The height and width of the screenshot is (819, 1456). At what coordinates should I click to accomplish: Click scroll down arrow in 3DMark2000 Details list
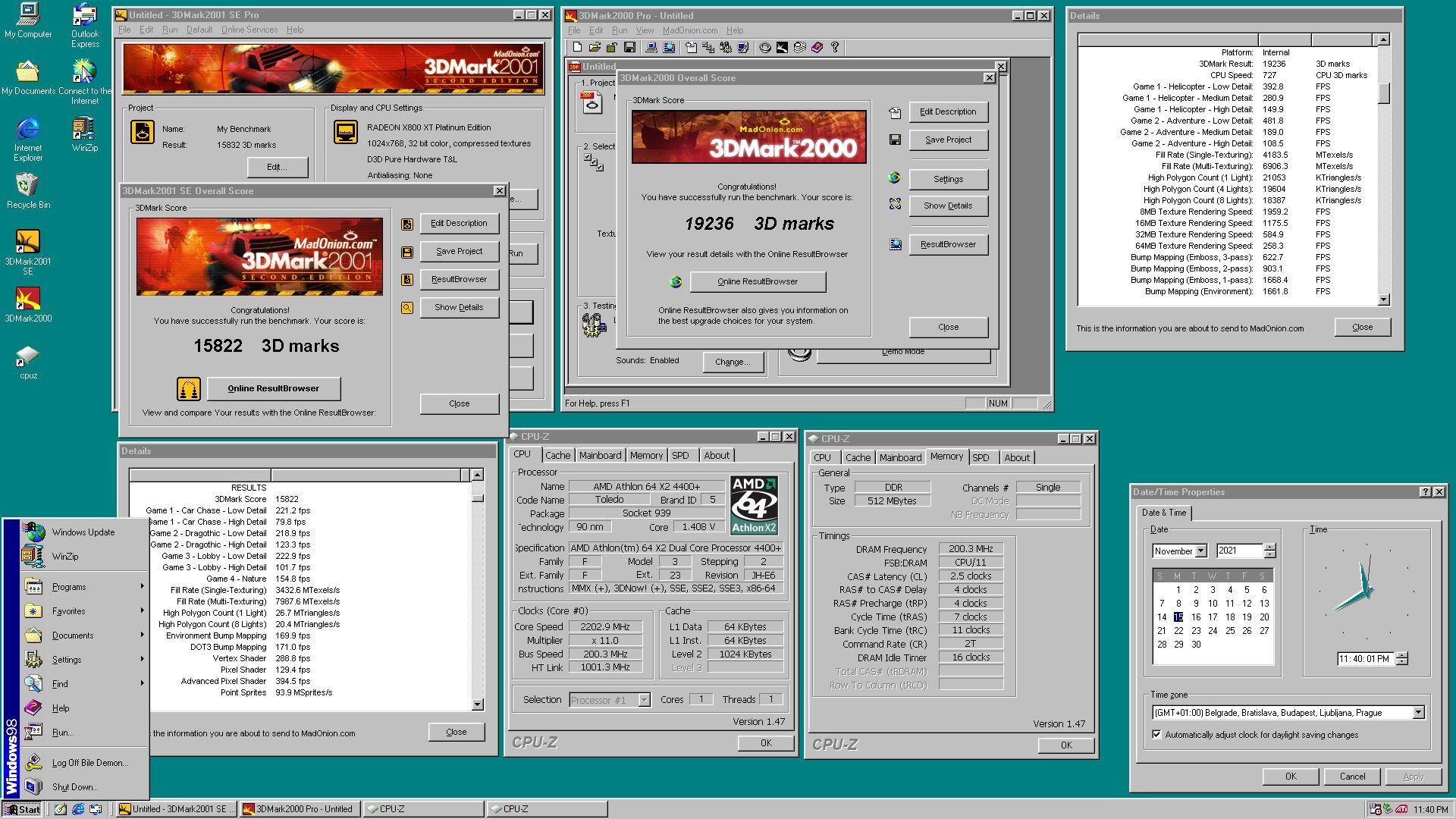pos(1383,300)
